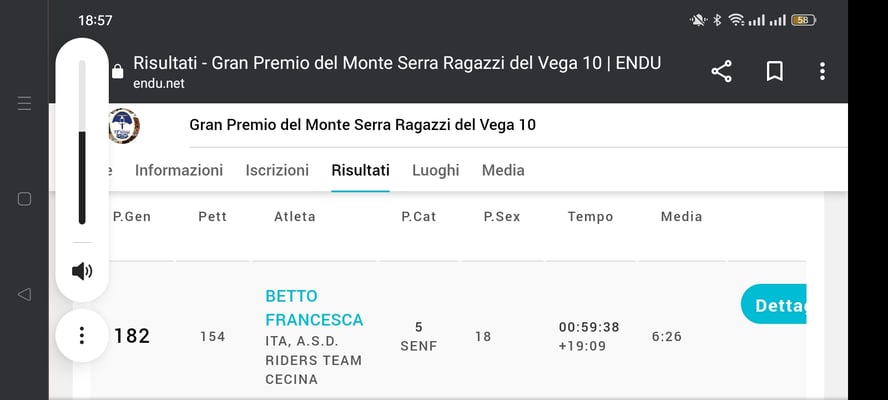The width and height of the screenshot is (888, 400).
Task: Switch to the Iscrizioni tab
Action: (277, 170)
